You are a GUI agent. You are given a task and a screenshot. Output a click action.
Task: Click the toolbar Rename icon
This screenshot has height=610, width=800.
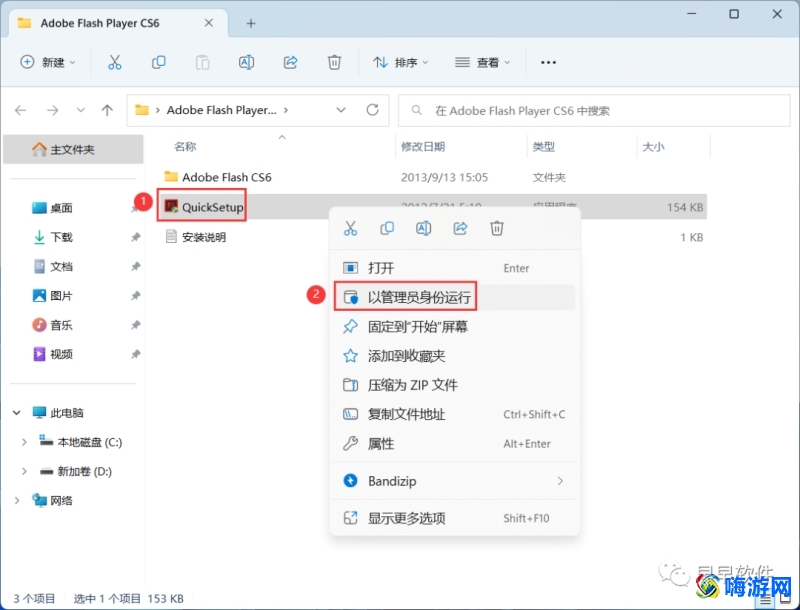tap(246, 62)
